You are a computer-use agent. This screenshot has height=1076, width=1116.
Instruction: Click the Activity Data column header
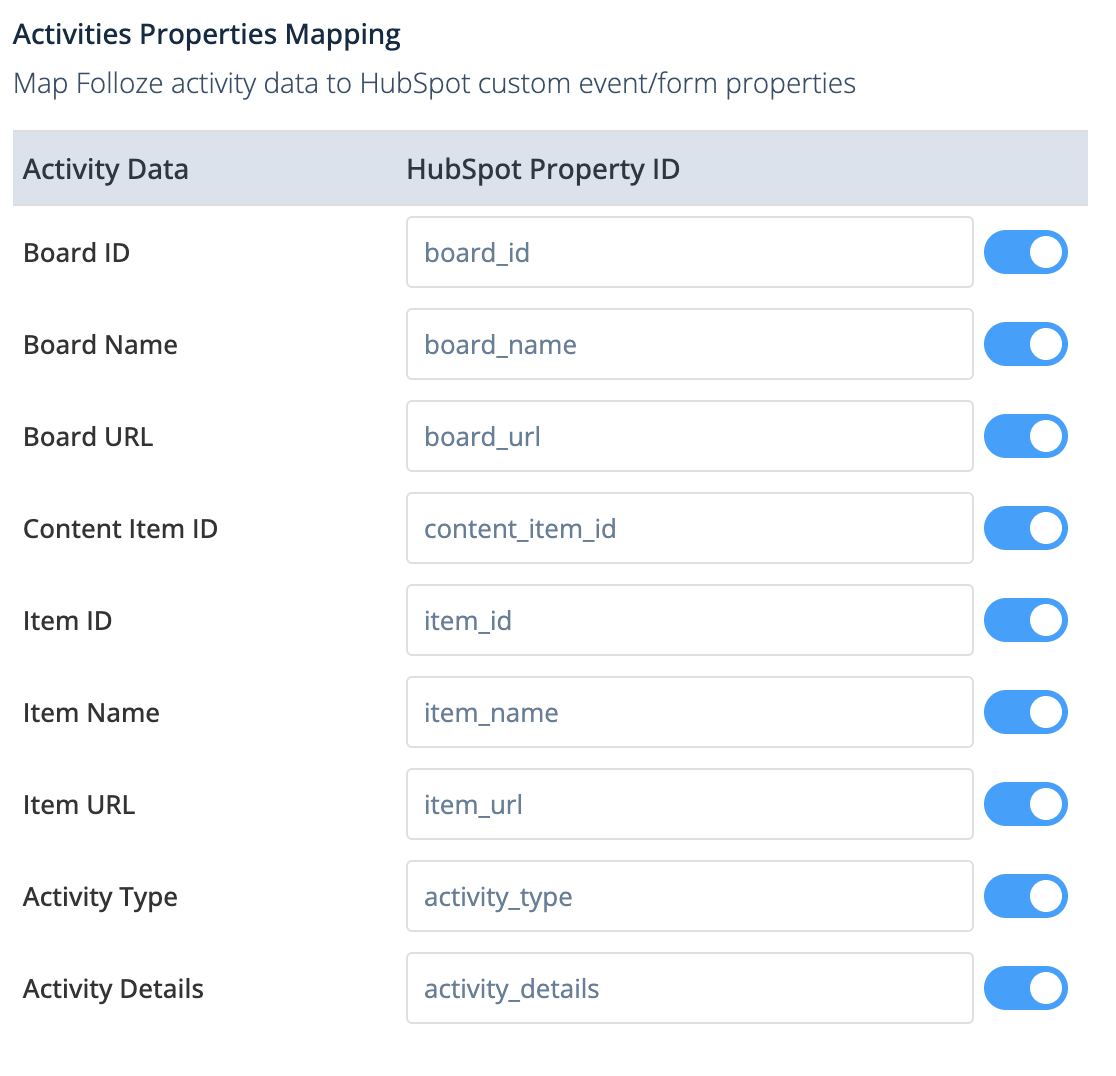tap(106, 169)
